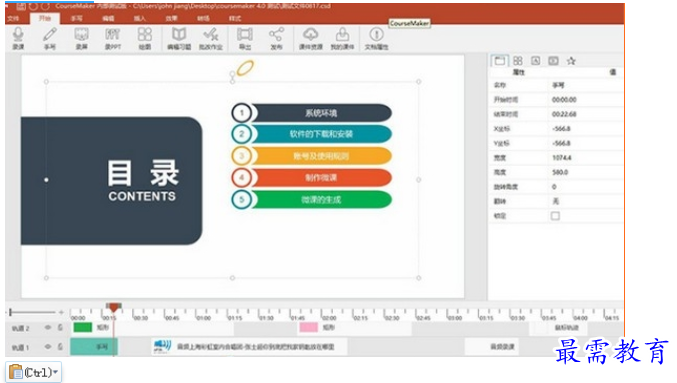Select the 鼠标轨迹 clip on timeline
The height and width of the screenshot is (383, 677).
pos(566,327)
